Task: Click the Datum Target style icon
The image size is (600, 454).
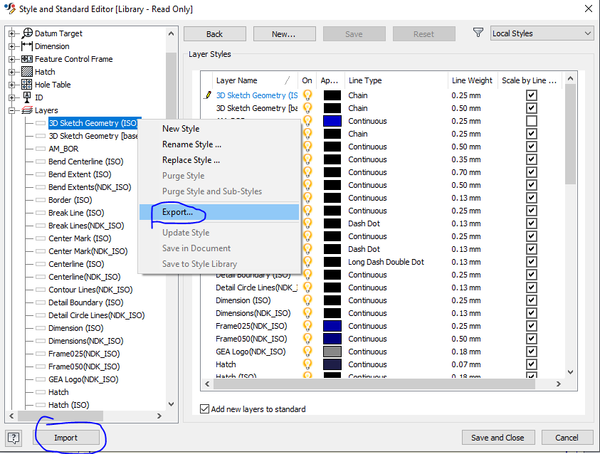Action: pyautogui.click(x=27, y=33)
